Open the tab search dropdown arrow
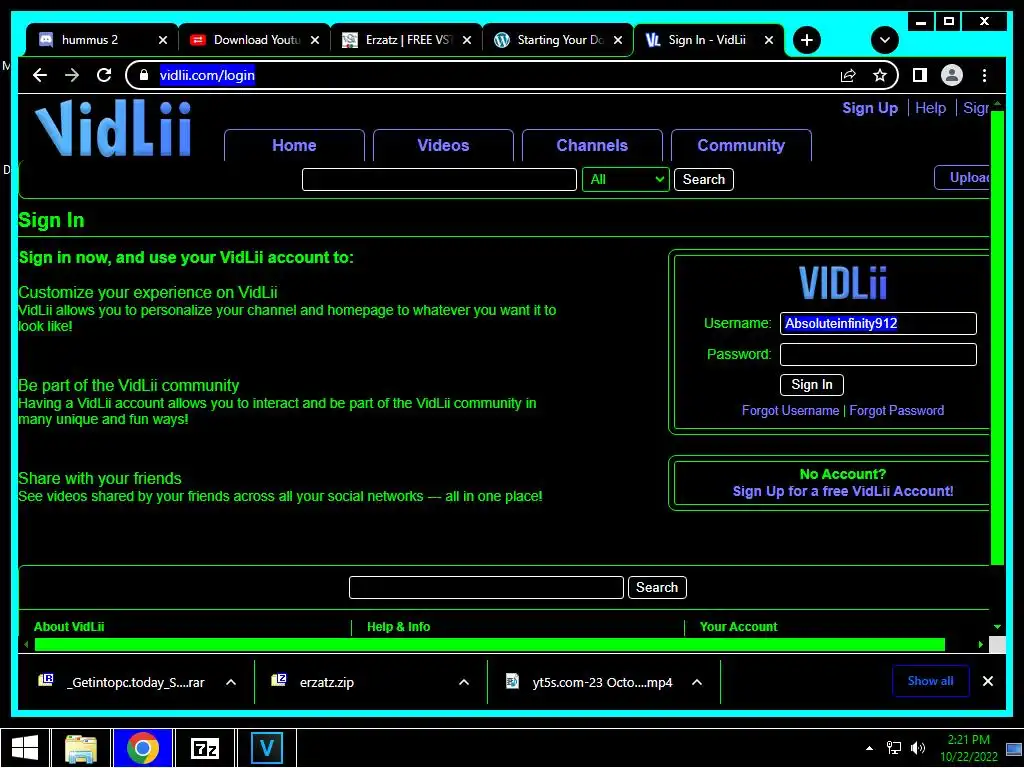 885,40
